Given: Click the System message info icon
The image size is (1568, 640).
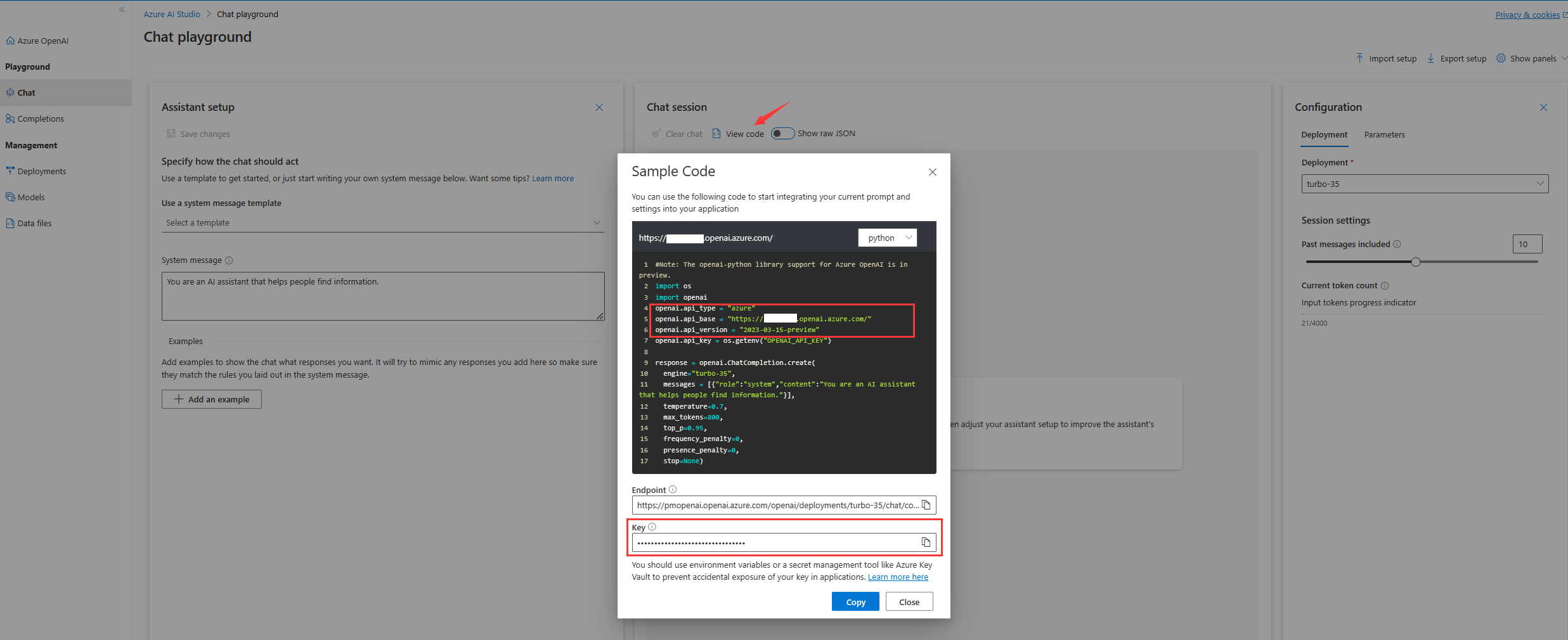Looking at the screenshot, I should pos(230,260).
